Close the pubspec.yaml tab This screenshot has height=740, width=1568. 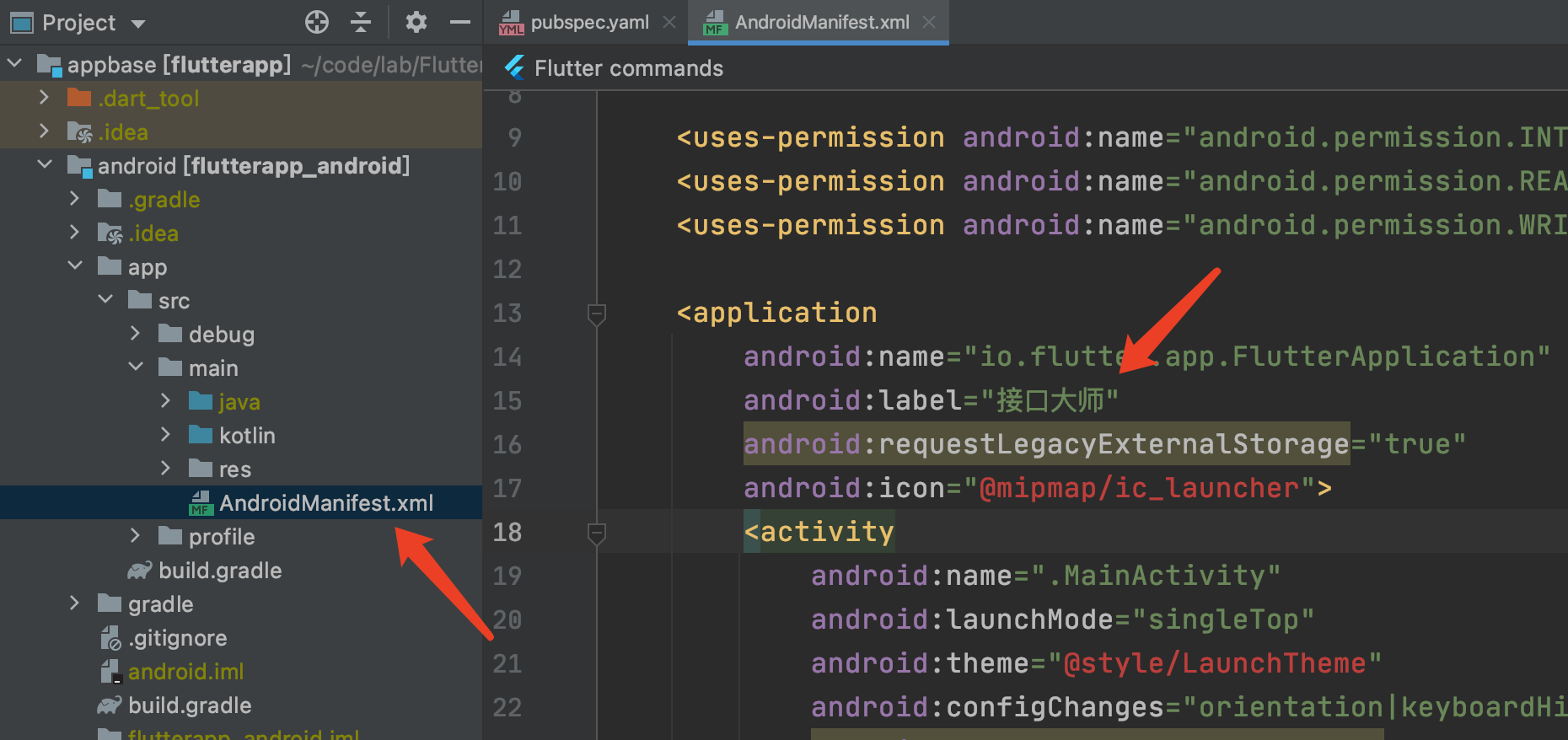(x=669, y=23)
